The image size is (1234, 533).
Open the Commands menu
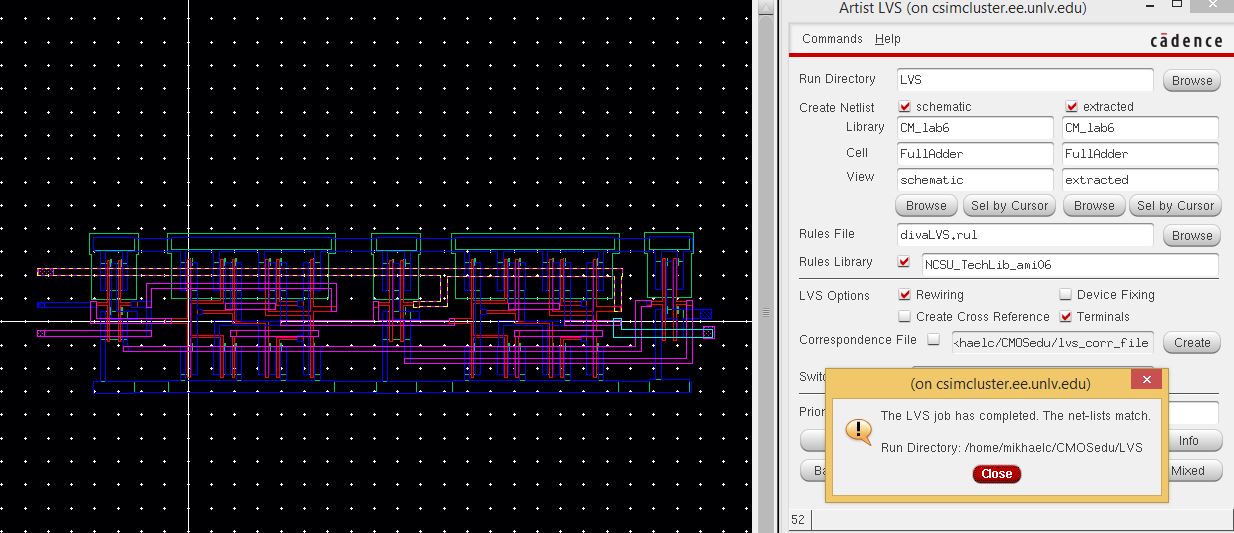click(x=832, y=39)
